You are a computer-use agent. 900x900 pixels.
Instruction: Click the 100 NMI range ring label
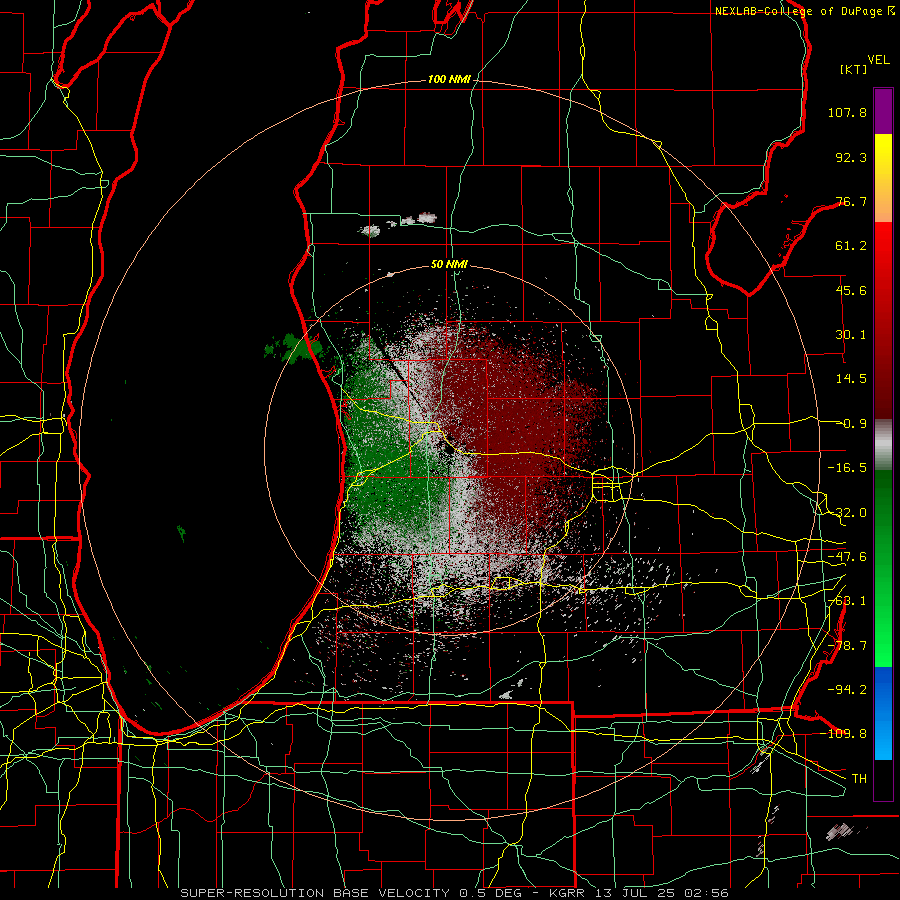point(449,79)
